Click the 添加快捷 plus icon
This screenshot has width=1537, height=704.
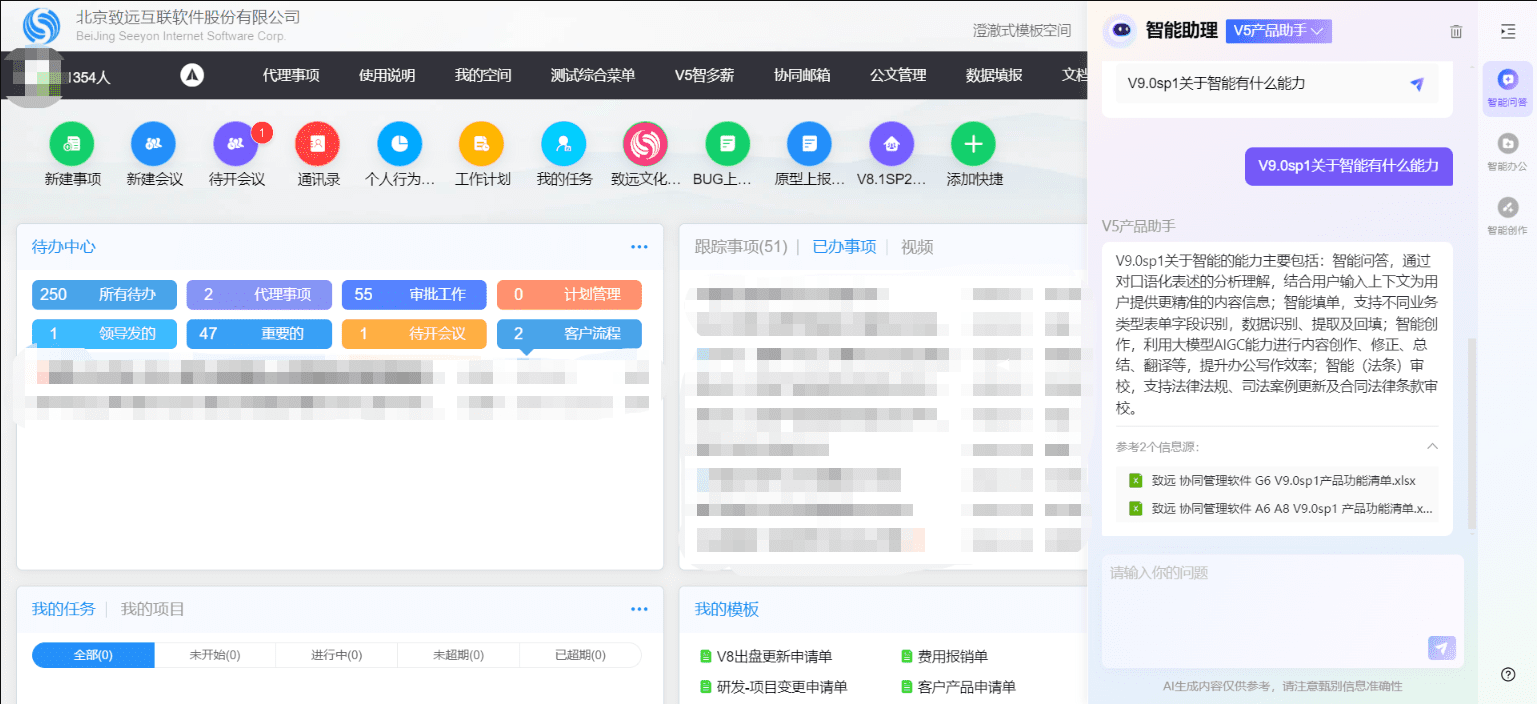coord(973,145)
